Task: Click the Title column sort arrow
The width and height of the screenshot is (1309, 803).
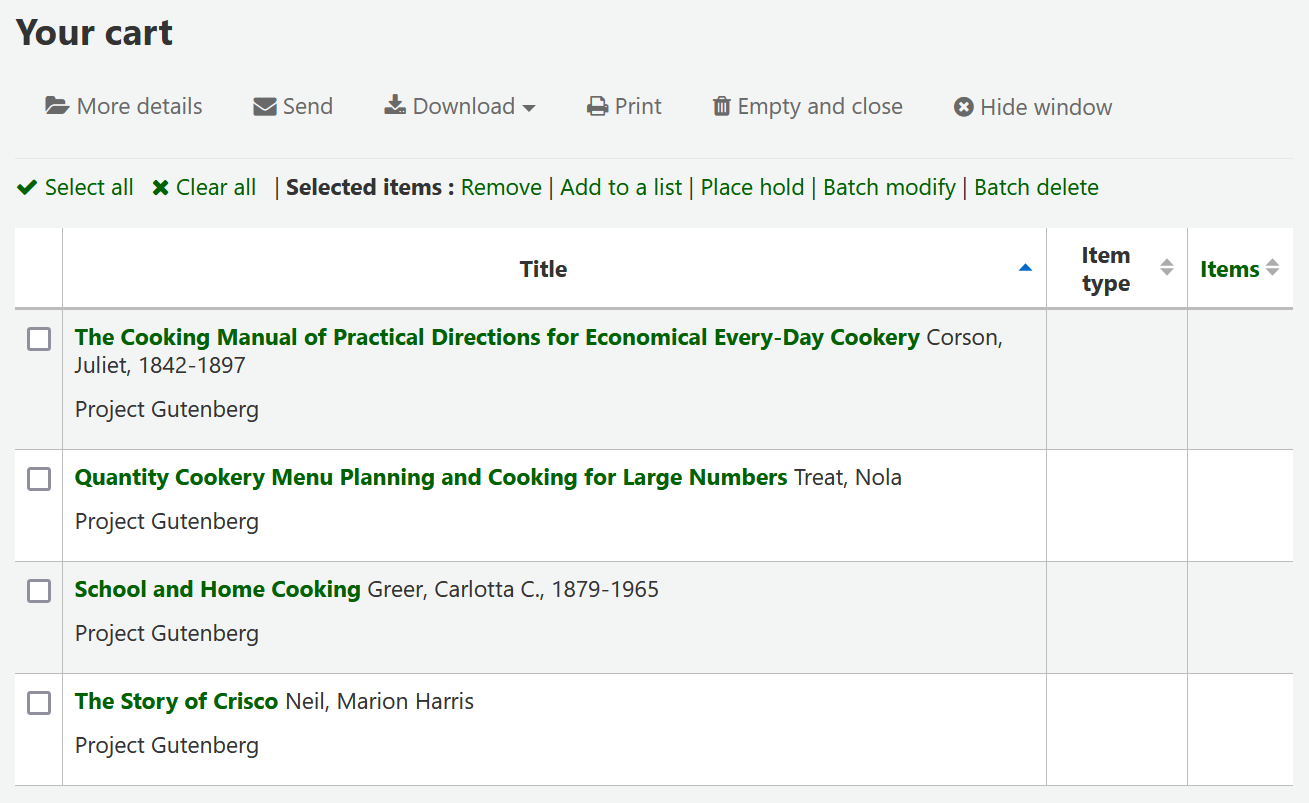Action: 1025,268
